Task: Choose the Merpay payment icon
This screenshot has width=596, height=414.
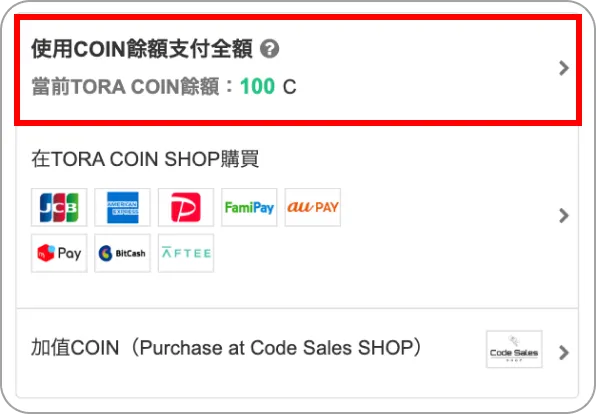Action: 59,253
